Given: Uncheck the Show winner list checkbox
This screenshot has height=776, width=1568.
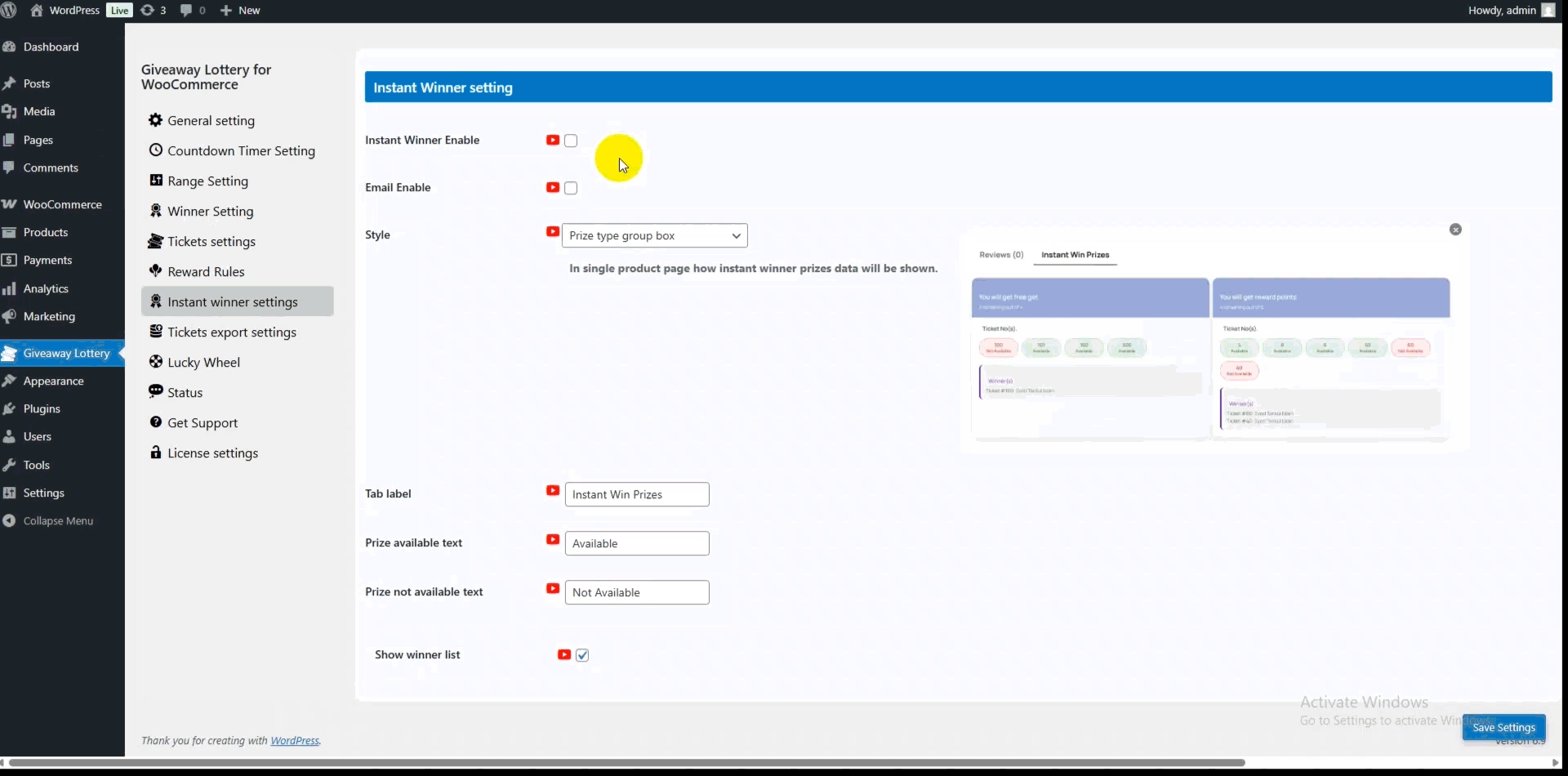Looking at the screenshot, I should [582, 655].
